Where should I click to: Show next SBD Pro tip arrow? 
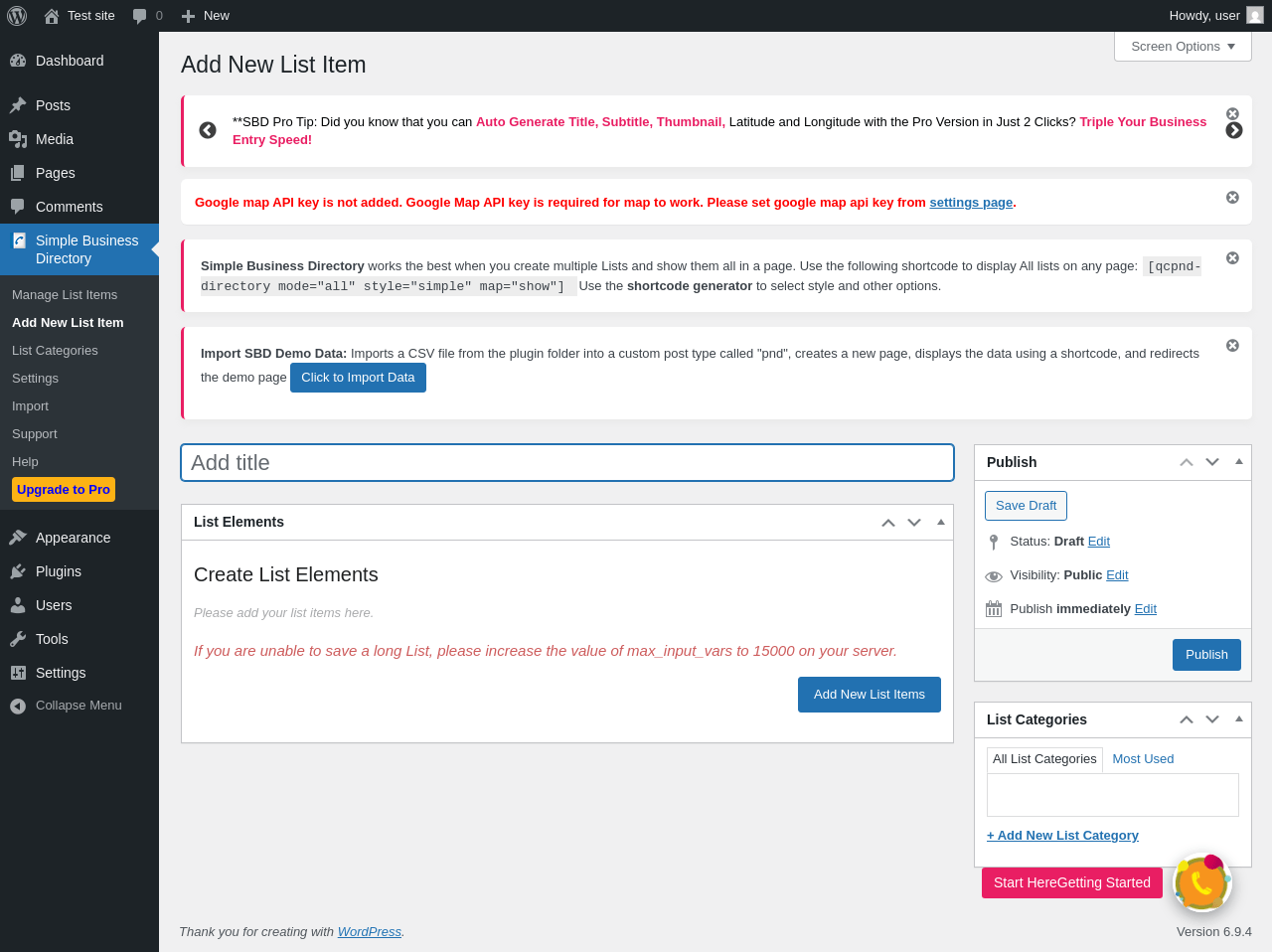[x=1234, y=130]
